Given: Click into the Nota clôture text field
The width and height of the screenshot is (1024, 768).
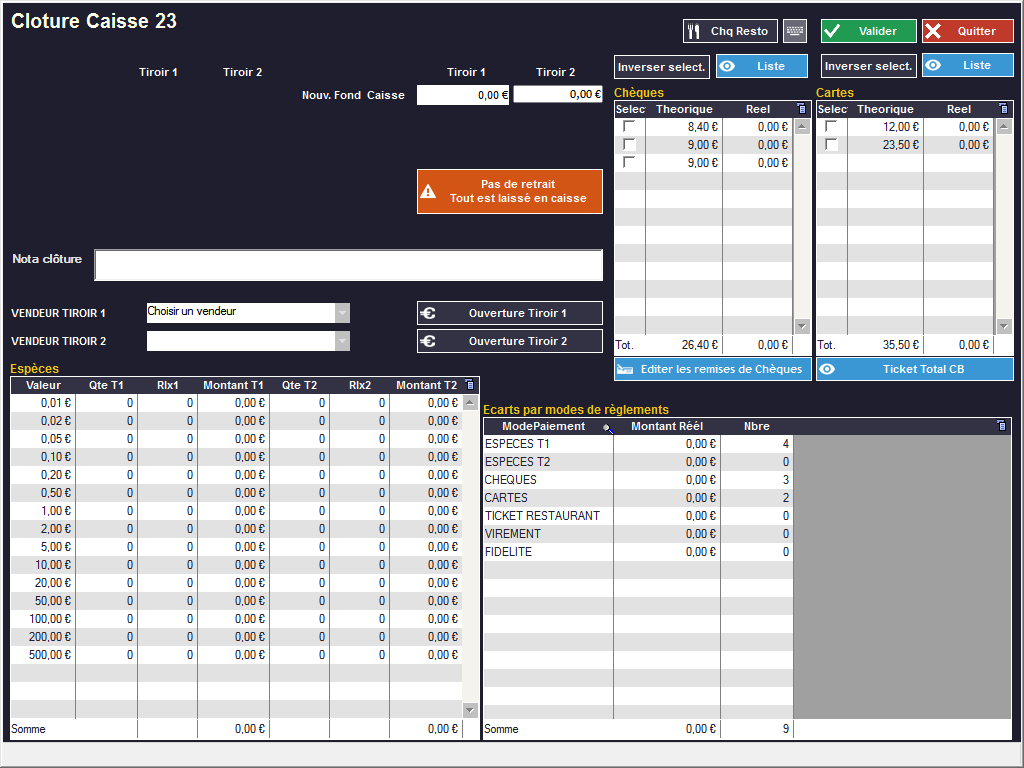Looking at the screenshot, I should [x=348, y=265].
